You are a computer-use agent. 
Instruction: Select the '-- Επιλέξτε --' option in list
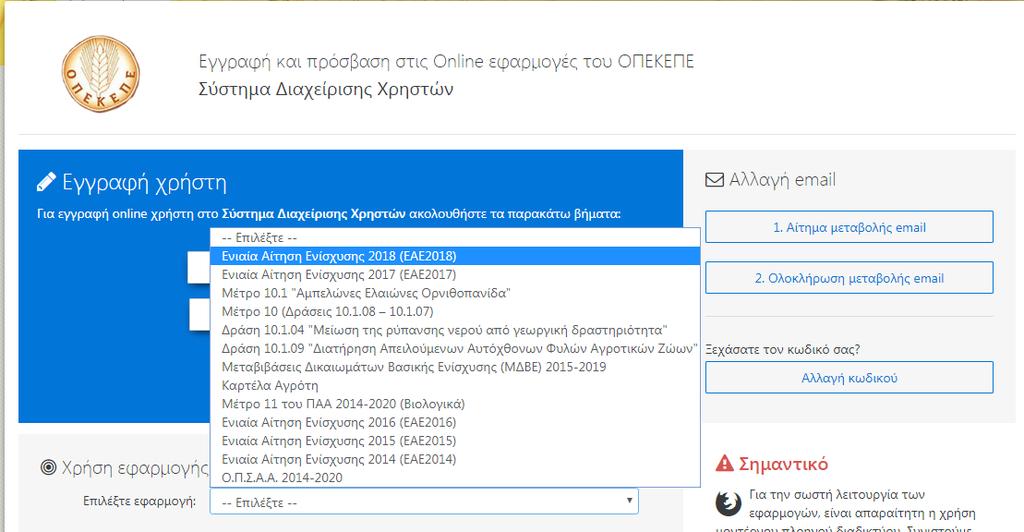click(455, 238)
